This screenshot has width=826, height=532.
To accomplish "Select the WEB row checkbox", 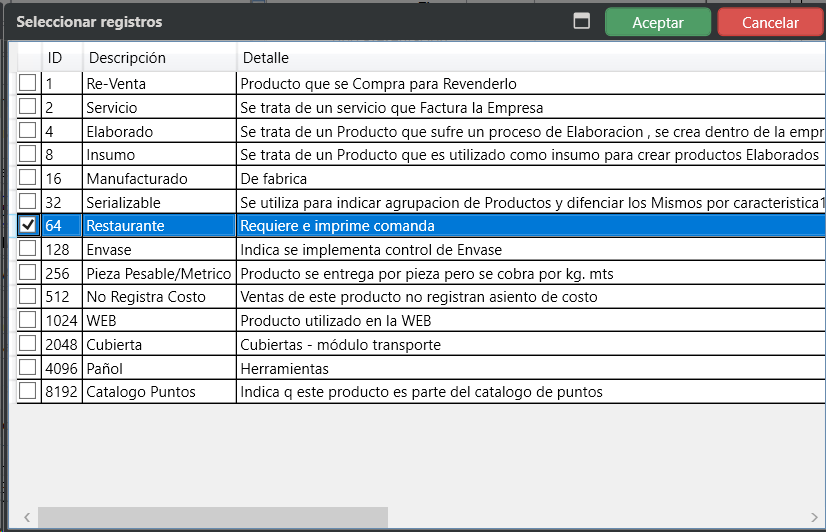I will (28, 320).
